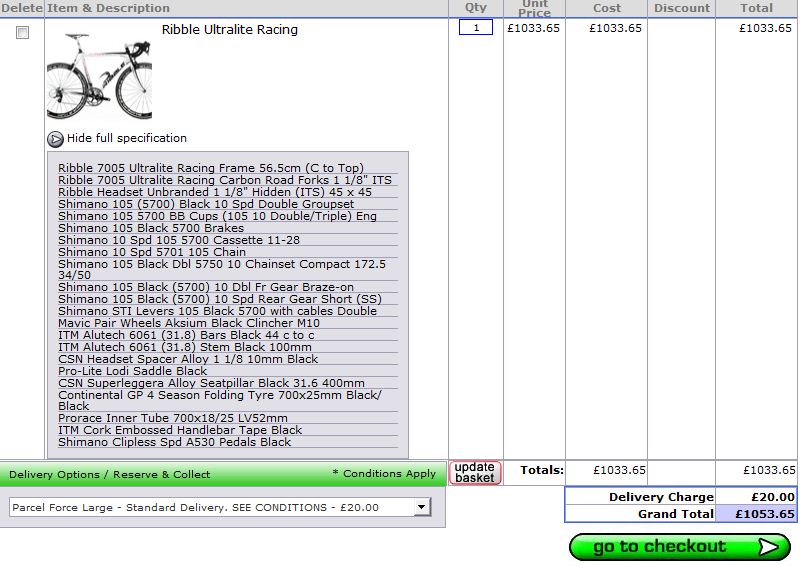Click the Grand Total £1053.65 value

tap(765, 514)
